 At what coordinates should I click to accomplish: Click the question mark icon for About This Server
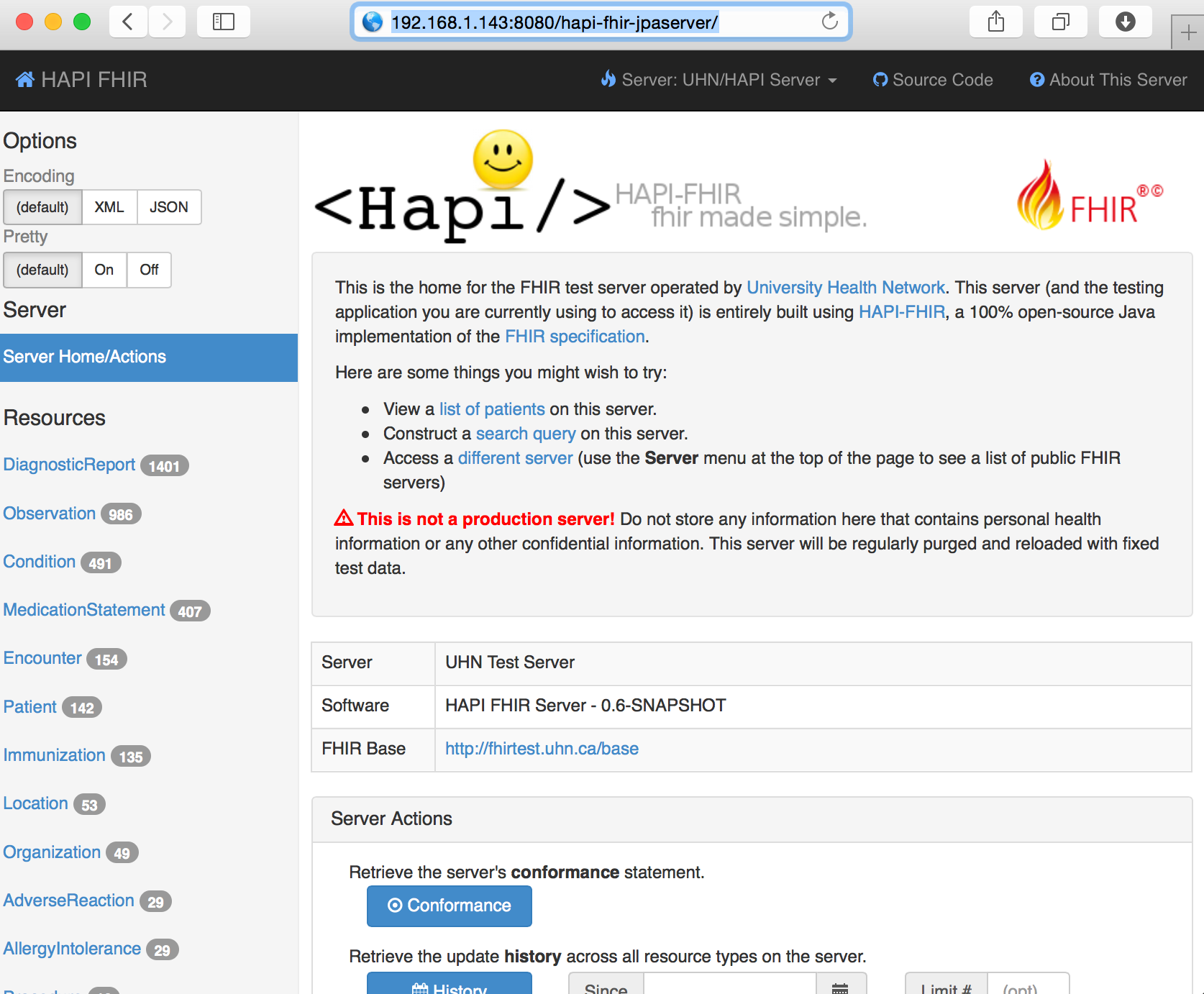point(1037,80)
